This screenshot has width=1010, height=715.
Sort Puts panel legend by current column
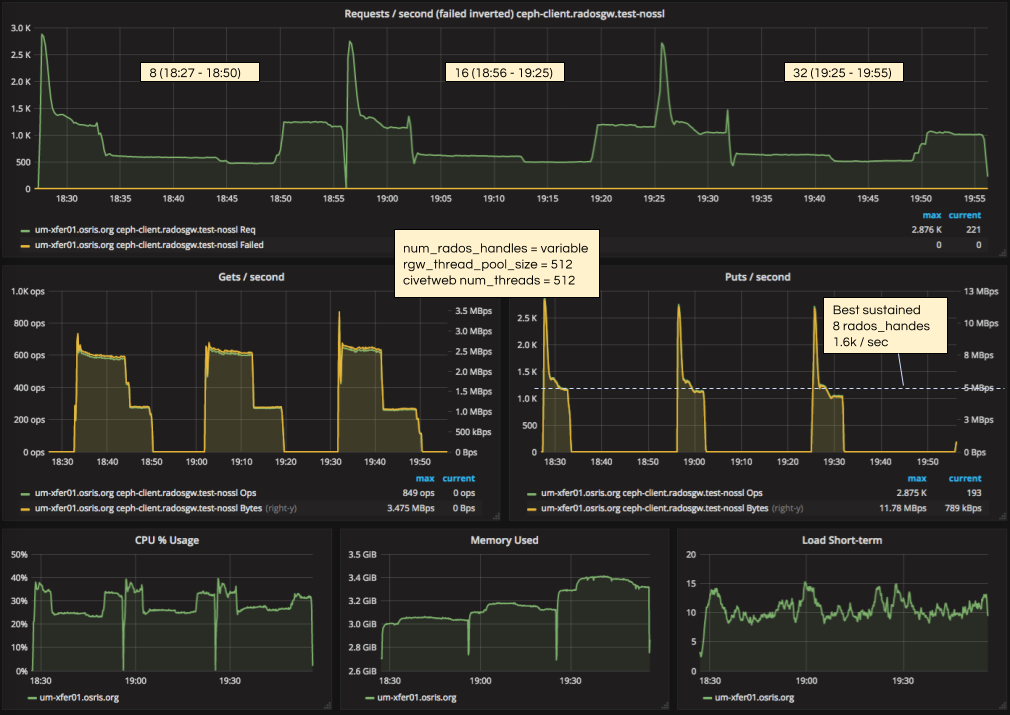click(965, 478)
